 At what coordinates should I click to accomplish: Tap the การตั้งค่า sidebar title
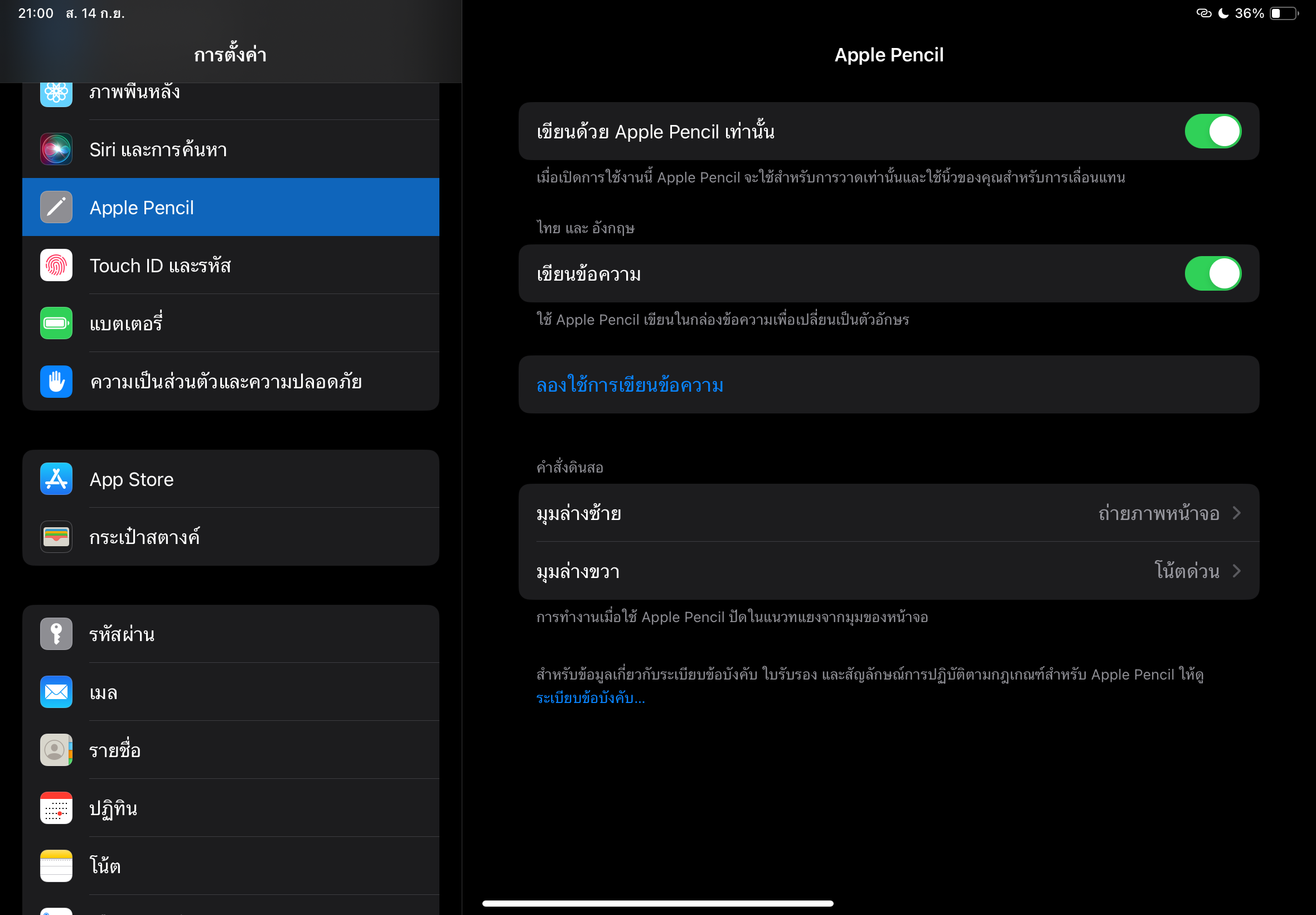pyautogui.click(x=230, y=55)
